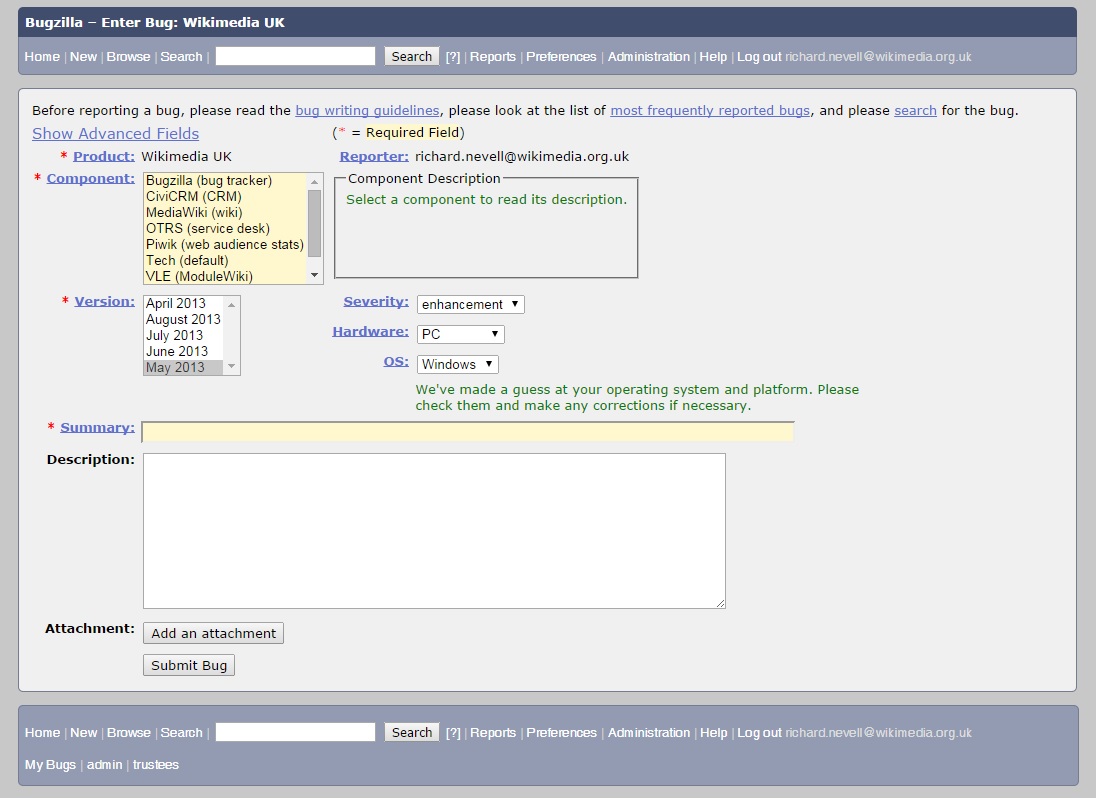Open New link in footer navigation
The width and height of the screenshot is (1096, 798).
[83, 732]
